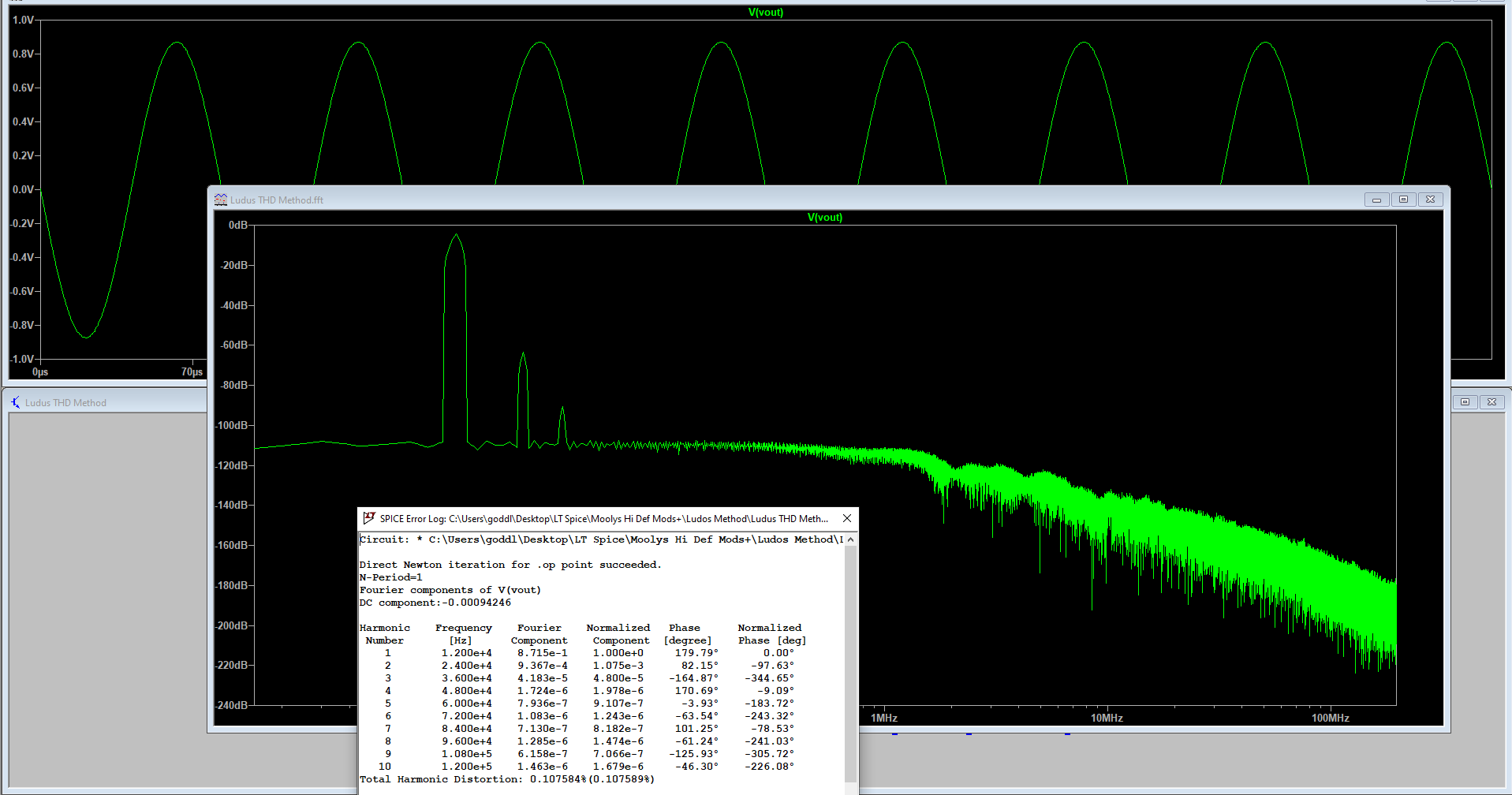
Task: Click the Total Harmonic Distortion 0.107584% line
Action: coord(507,779)
